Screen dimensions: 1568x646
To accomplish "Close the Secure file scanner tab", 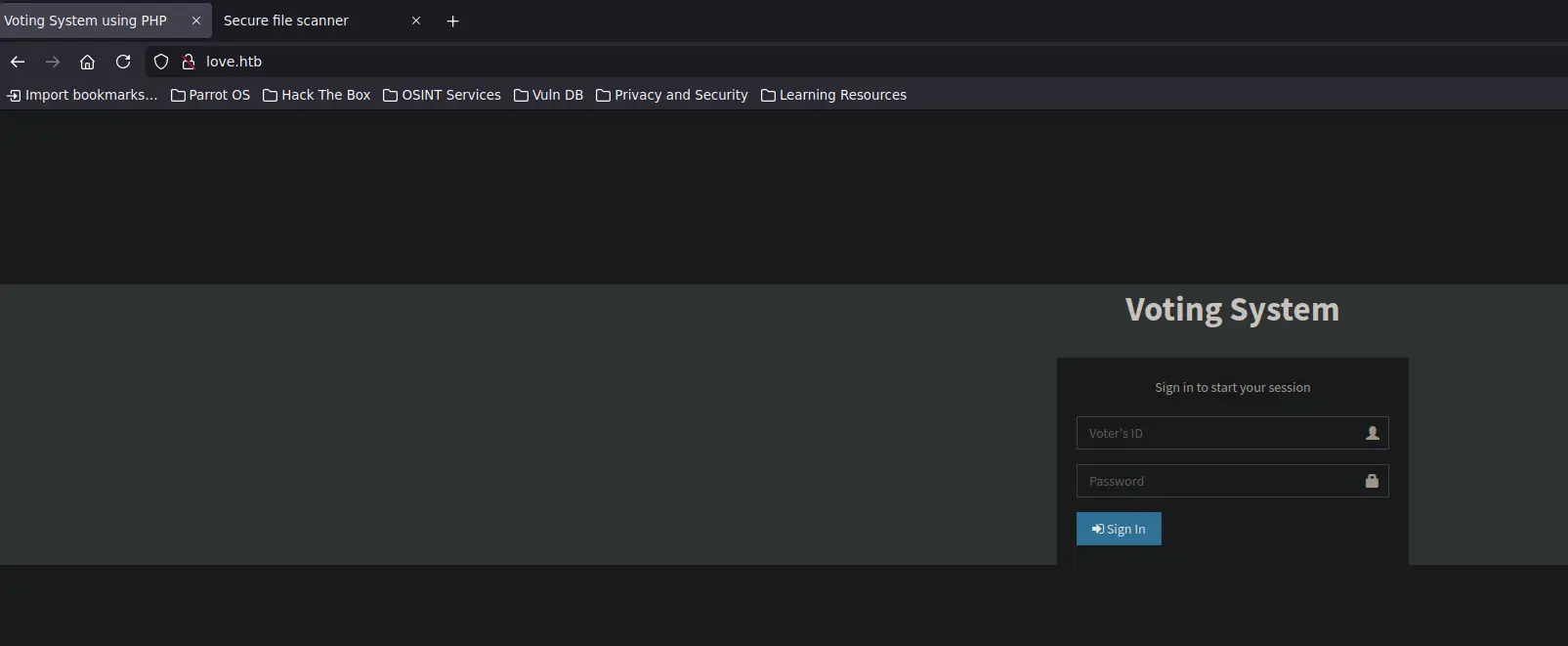I will [x=416, y=21].
